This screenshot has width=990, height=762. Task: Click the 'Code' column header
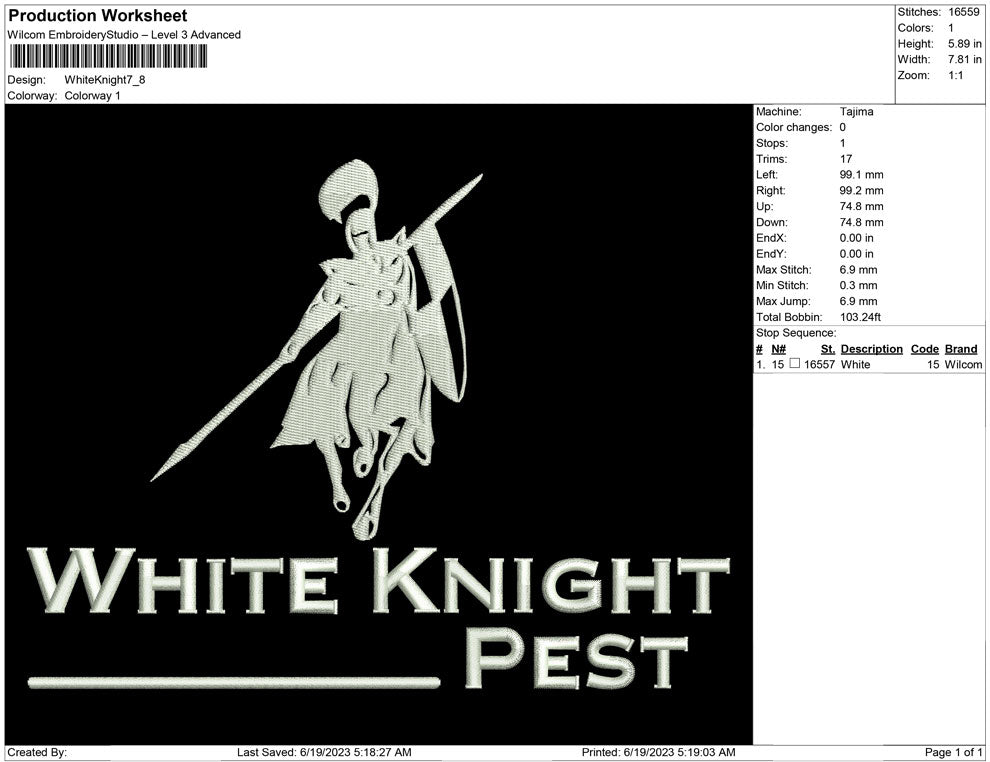coord(924,349)
